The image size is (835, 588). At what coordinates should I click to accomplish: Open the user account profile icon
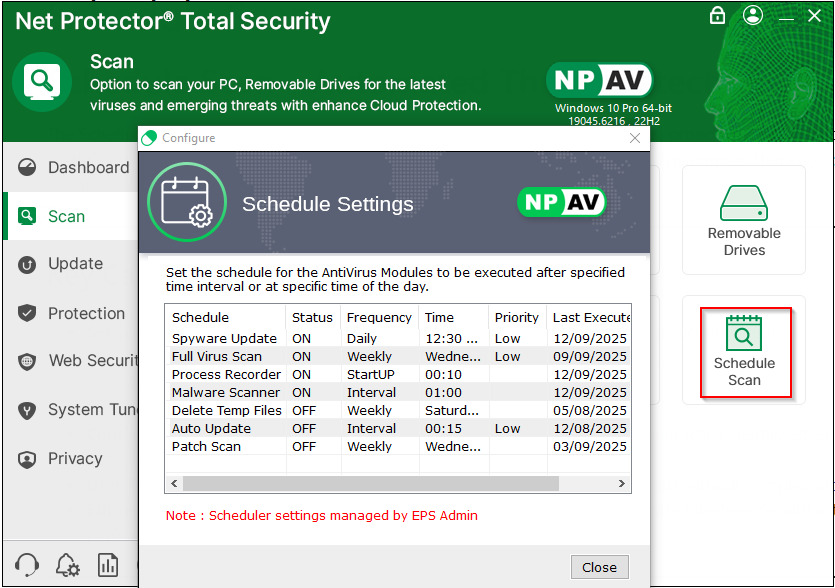pyautogui.click(x=753, y=16)
